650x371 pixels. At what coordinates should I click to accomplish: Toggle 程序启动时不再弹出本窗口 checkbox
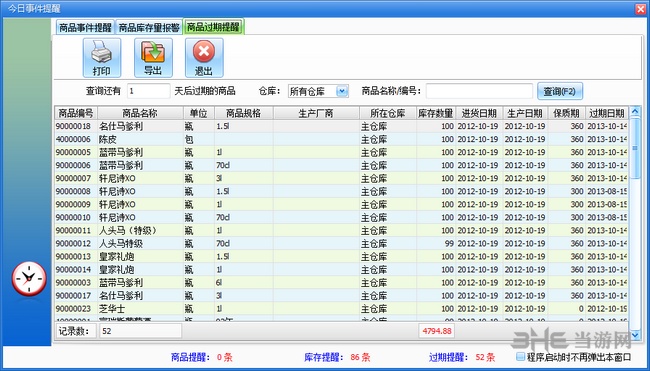coord(521,356)
